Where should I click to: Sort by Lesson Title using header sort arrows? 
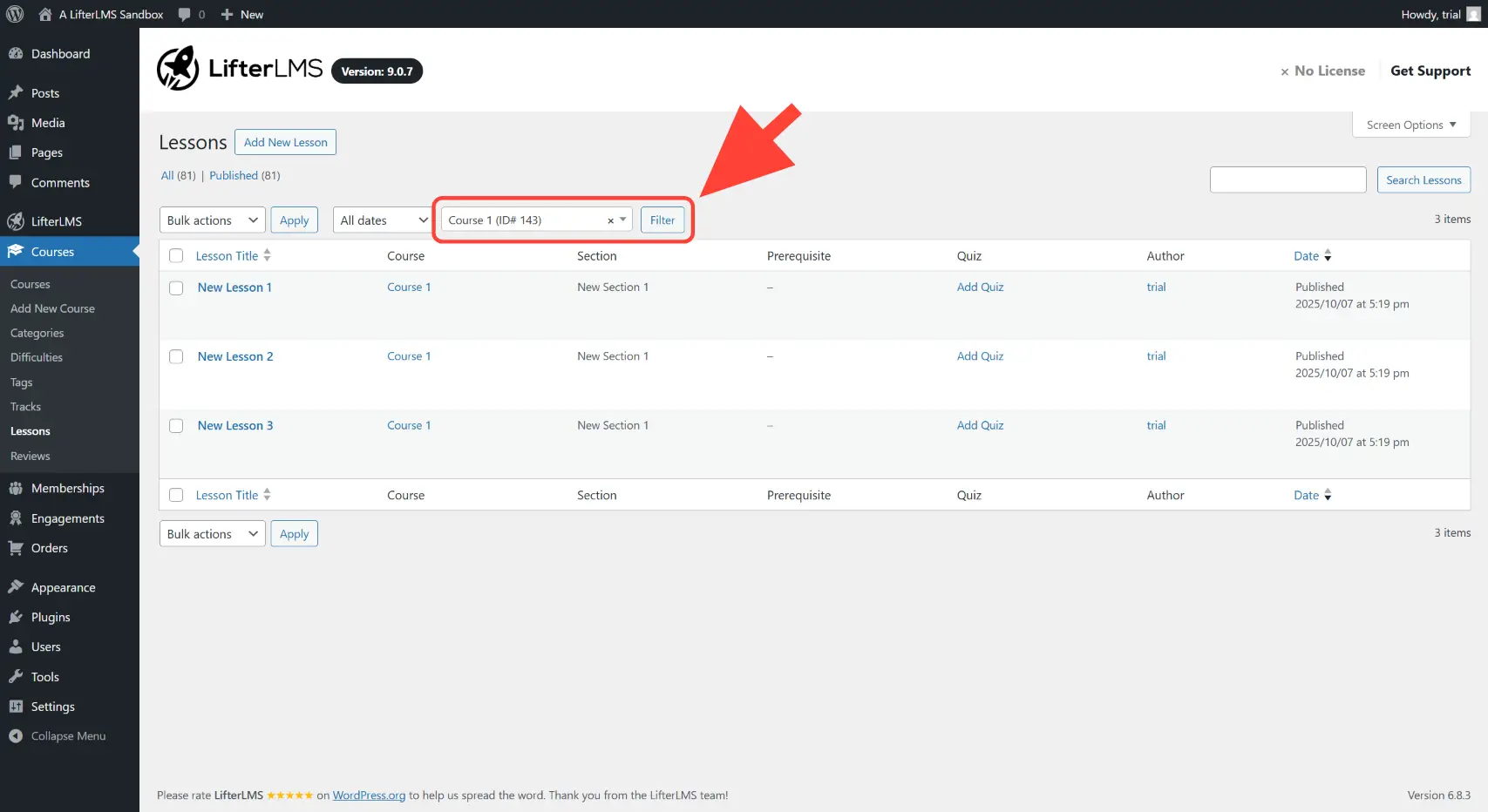click(x=267, y=255)
